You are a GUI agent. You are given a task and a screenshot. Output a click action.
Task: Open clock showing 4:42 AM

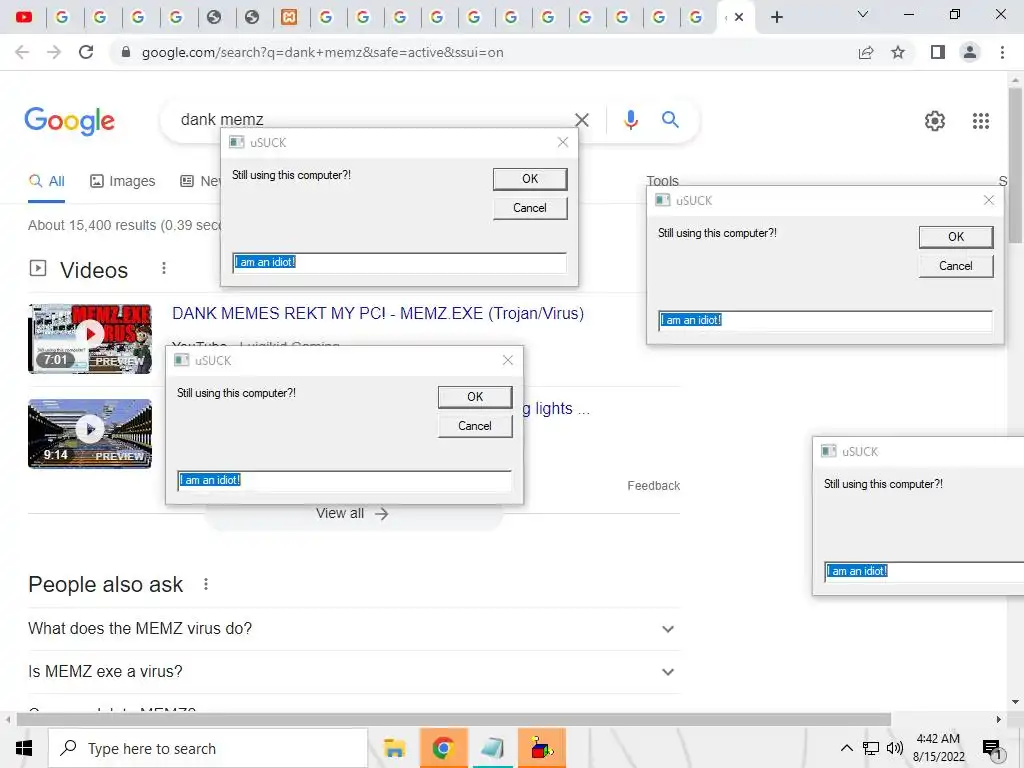click(x=938, y=748)
